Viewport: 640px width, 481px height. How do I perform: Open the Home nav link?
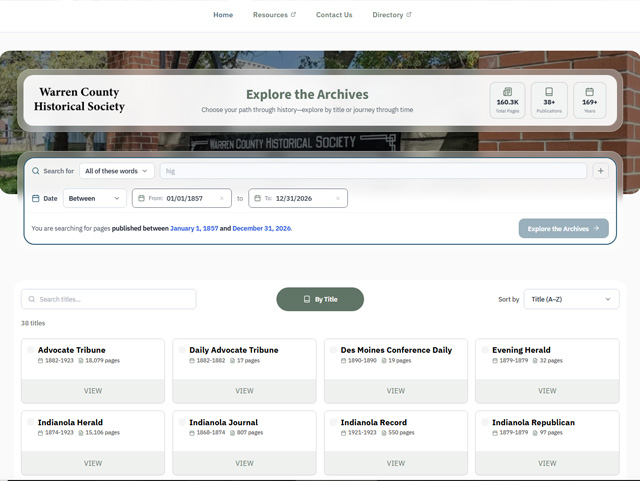click(x=223, y=15)
